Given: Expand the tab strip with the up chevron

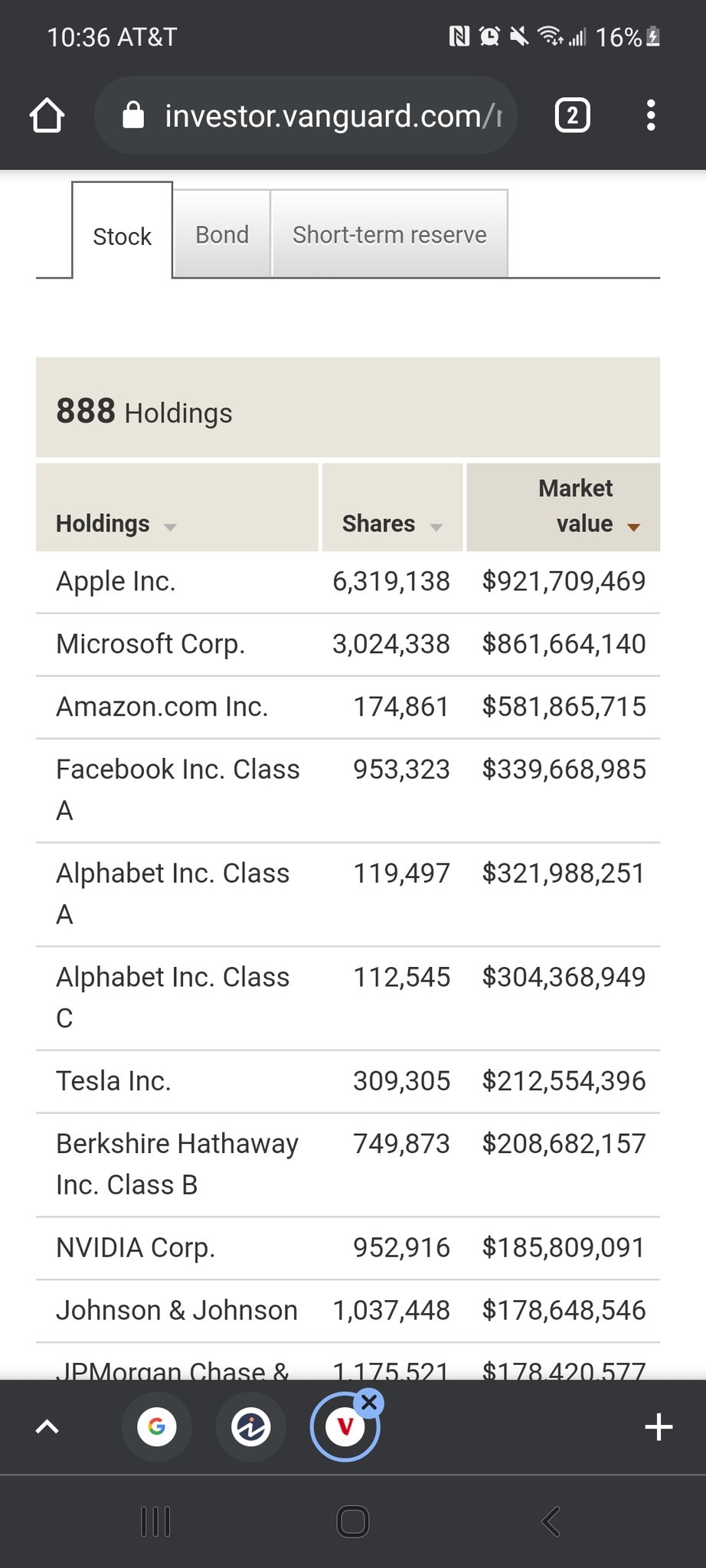Looking at the screenshot, I should coord(47,1427).
